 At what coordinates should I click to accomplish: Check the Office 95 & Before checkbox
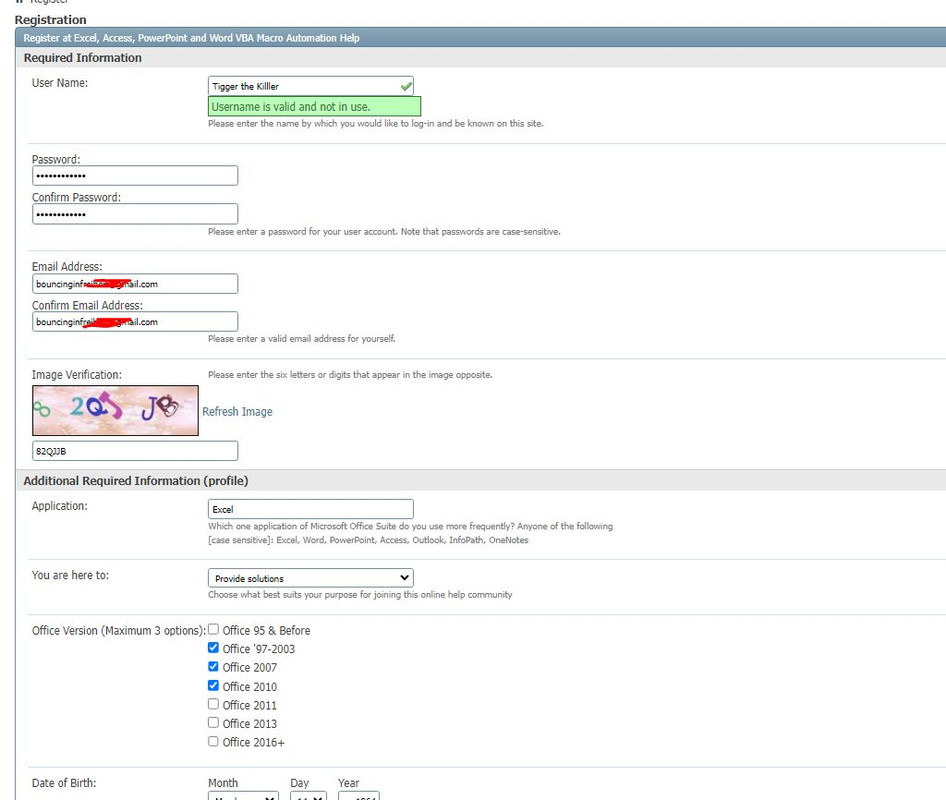[x=213, y=629]
